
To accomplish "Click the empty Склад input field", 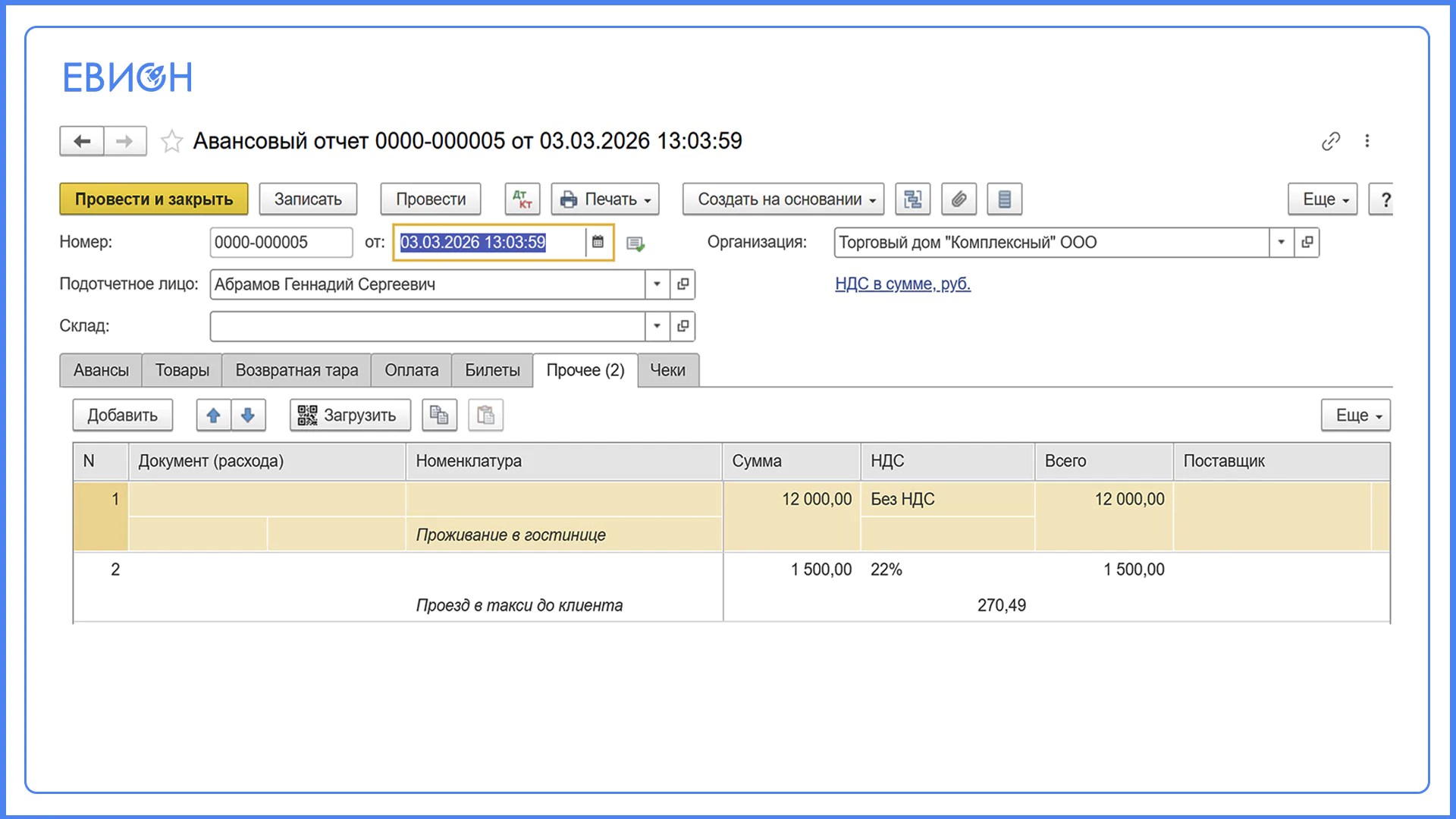I will [x=428, y=326].
